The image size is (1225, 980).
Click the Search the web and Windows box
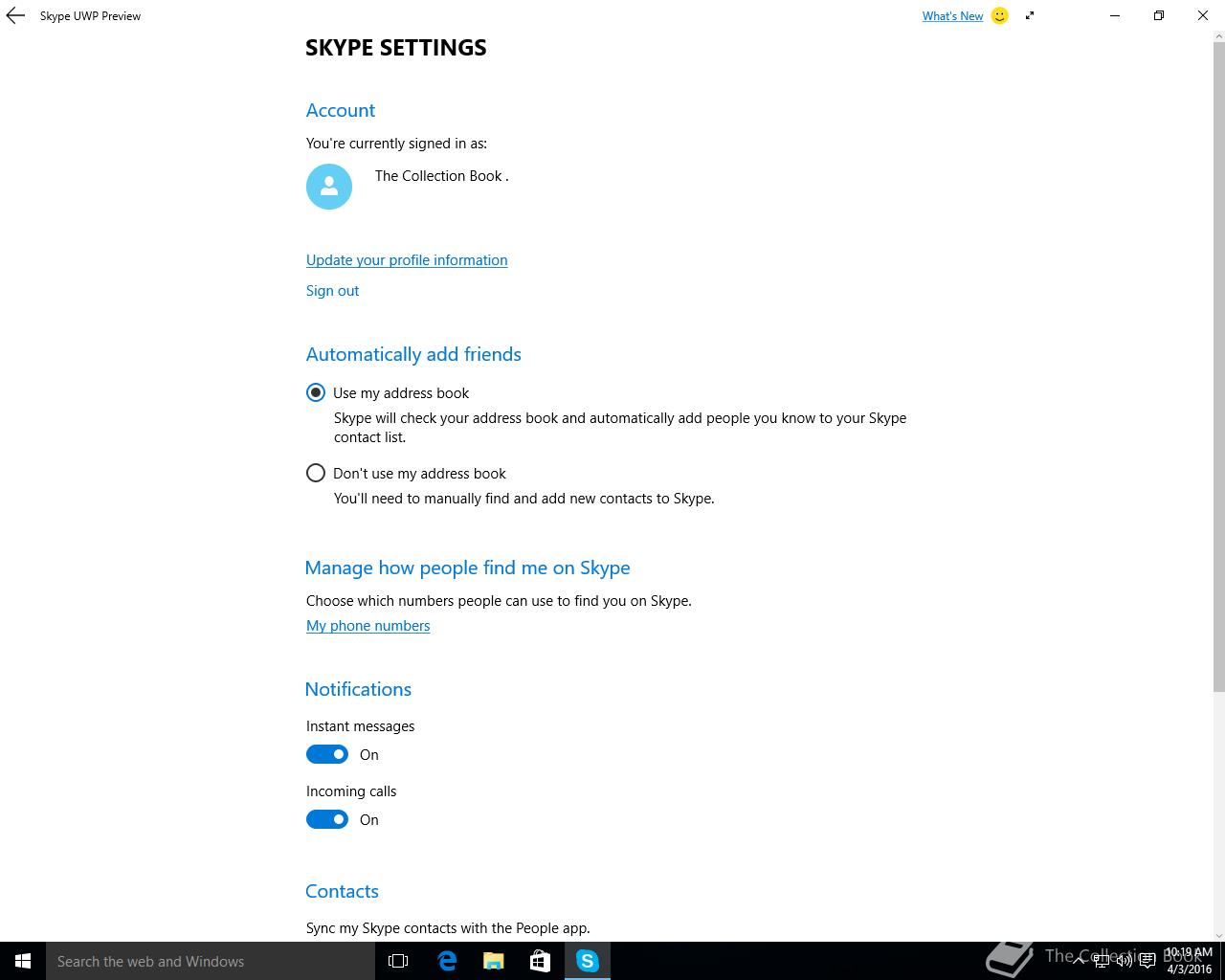point(211,961)
